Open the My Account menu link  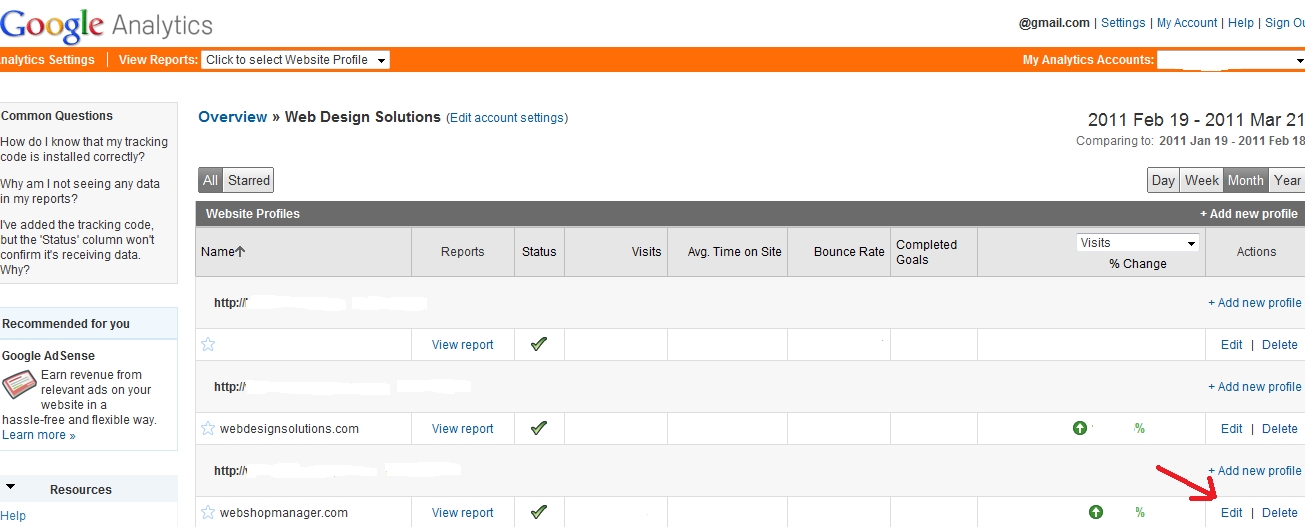(1187, 23)
